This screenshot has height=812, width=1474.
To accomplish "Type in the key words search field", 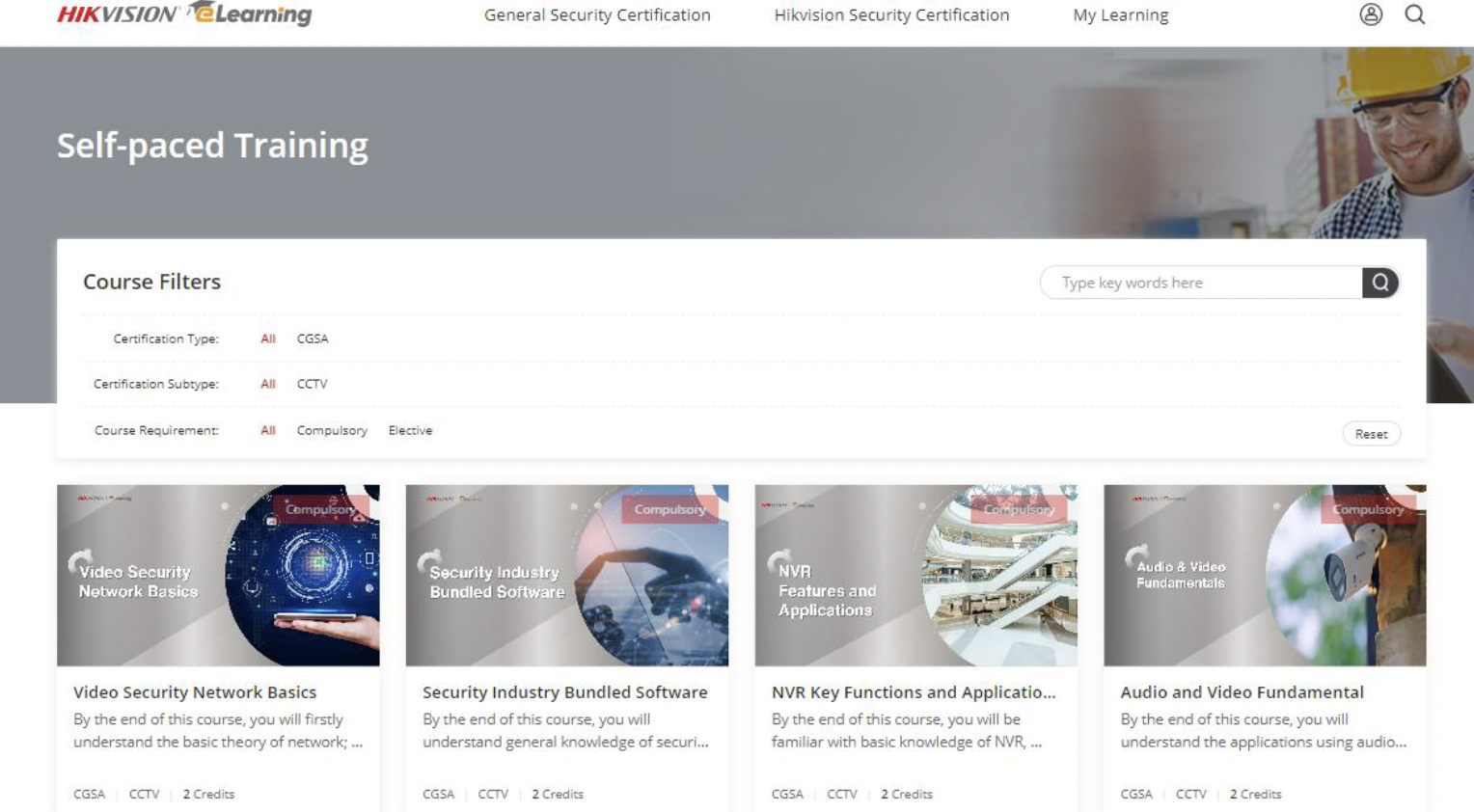I will click(1201, 283).
